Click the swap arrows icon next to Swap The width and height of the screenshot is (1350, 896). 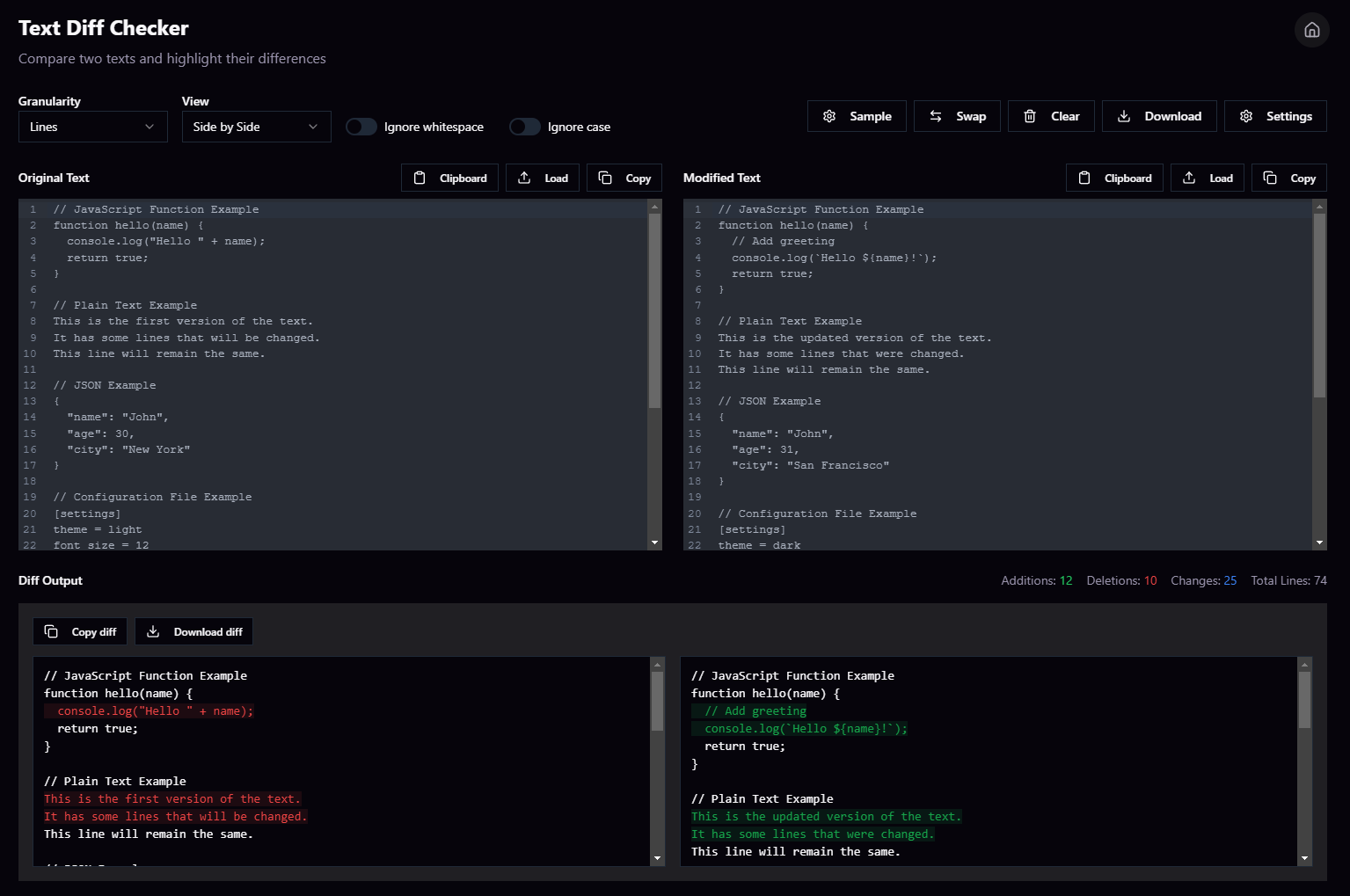tap(935, 115)
